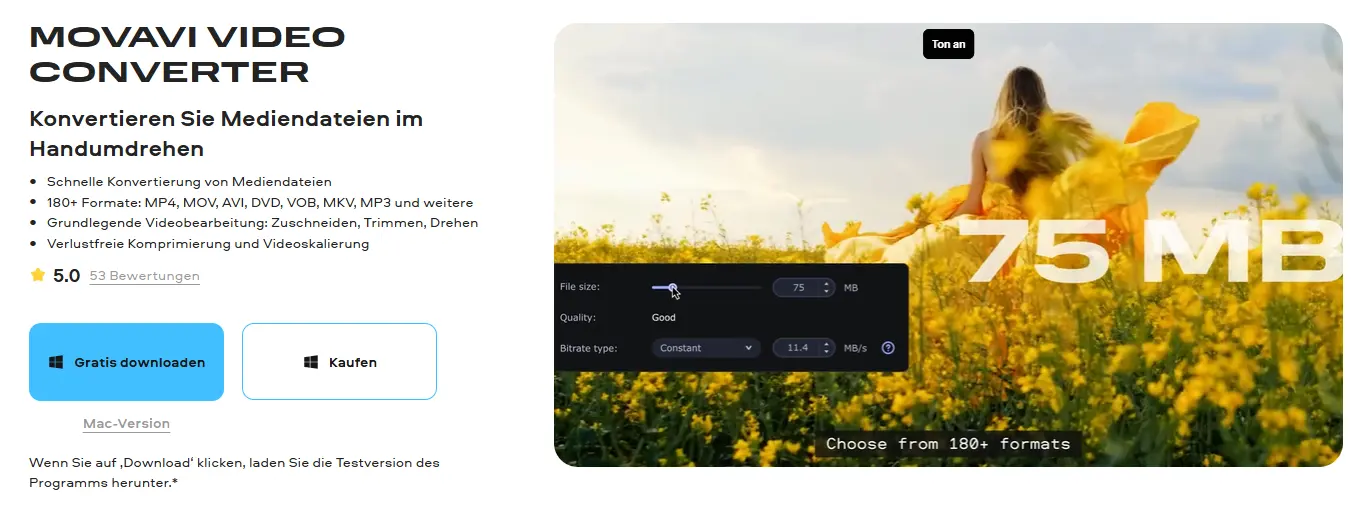Click the yellow rating star icon

tap(38, 275)
